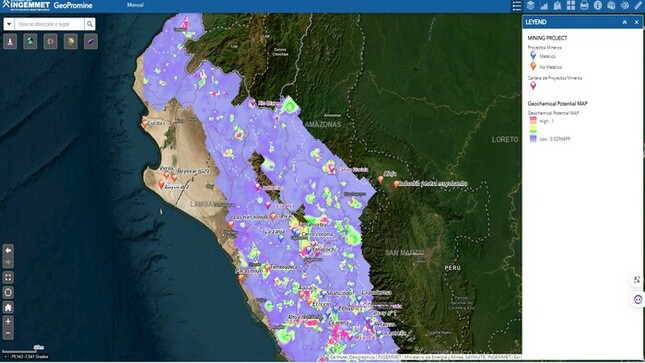Click the Cerro corona marker label
Viewport: 645px width, 363px height.
317,234
